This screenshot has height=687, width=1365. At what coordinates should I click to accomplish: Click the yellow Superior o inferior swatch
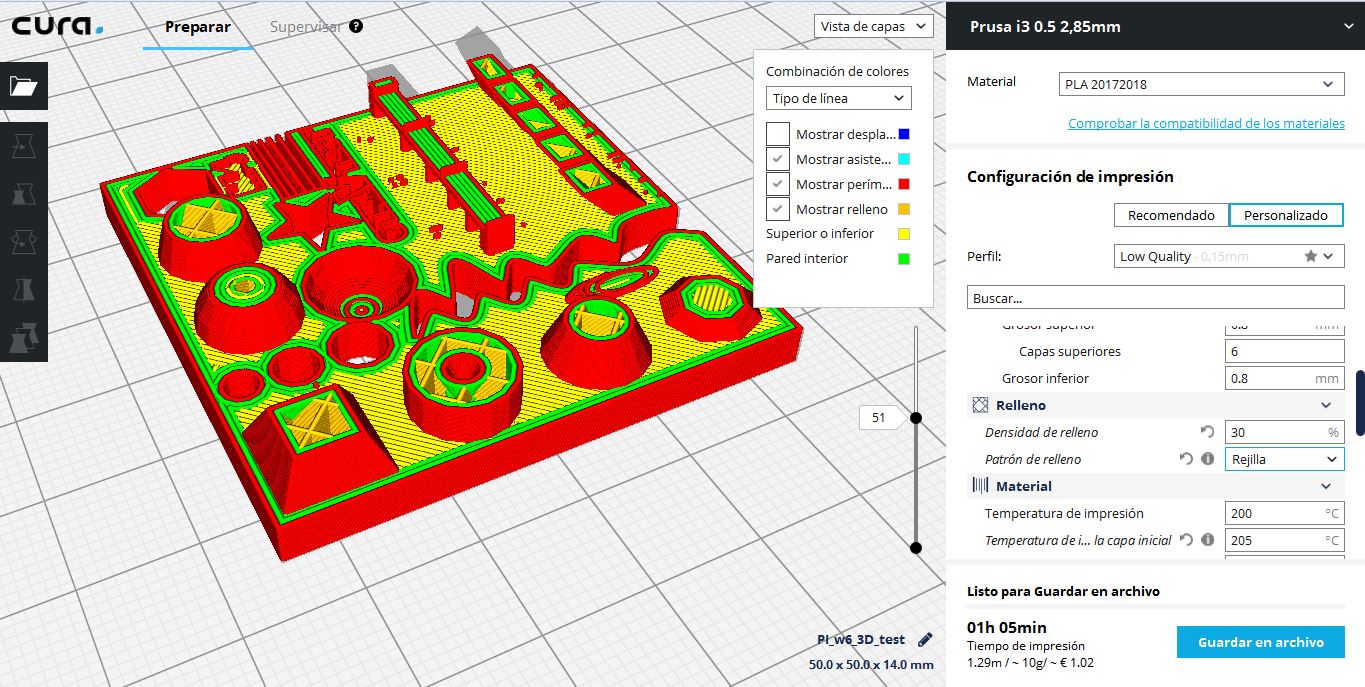coord(904,233)
